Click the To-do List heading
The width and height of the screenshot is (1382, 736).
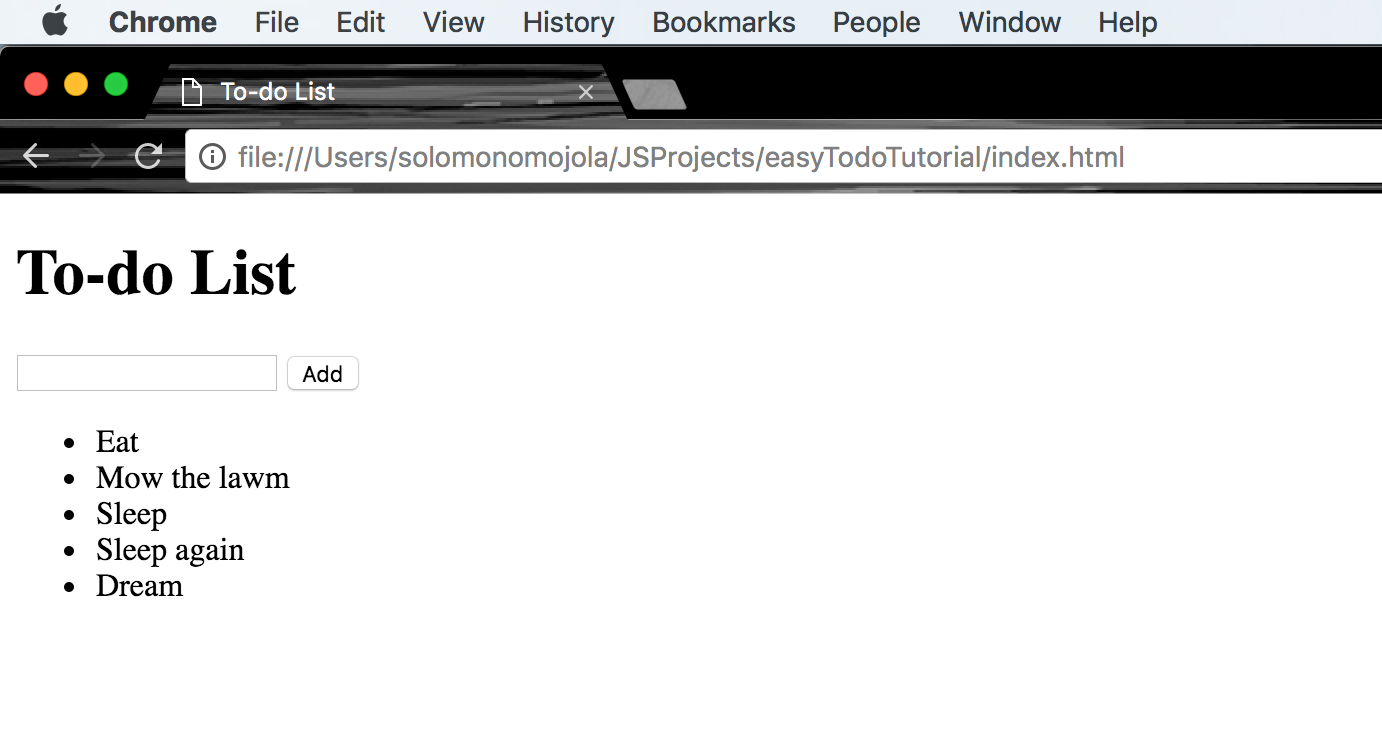(x=156, y=270)
